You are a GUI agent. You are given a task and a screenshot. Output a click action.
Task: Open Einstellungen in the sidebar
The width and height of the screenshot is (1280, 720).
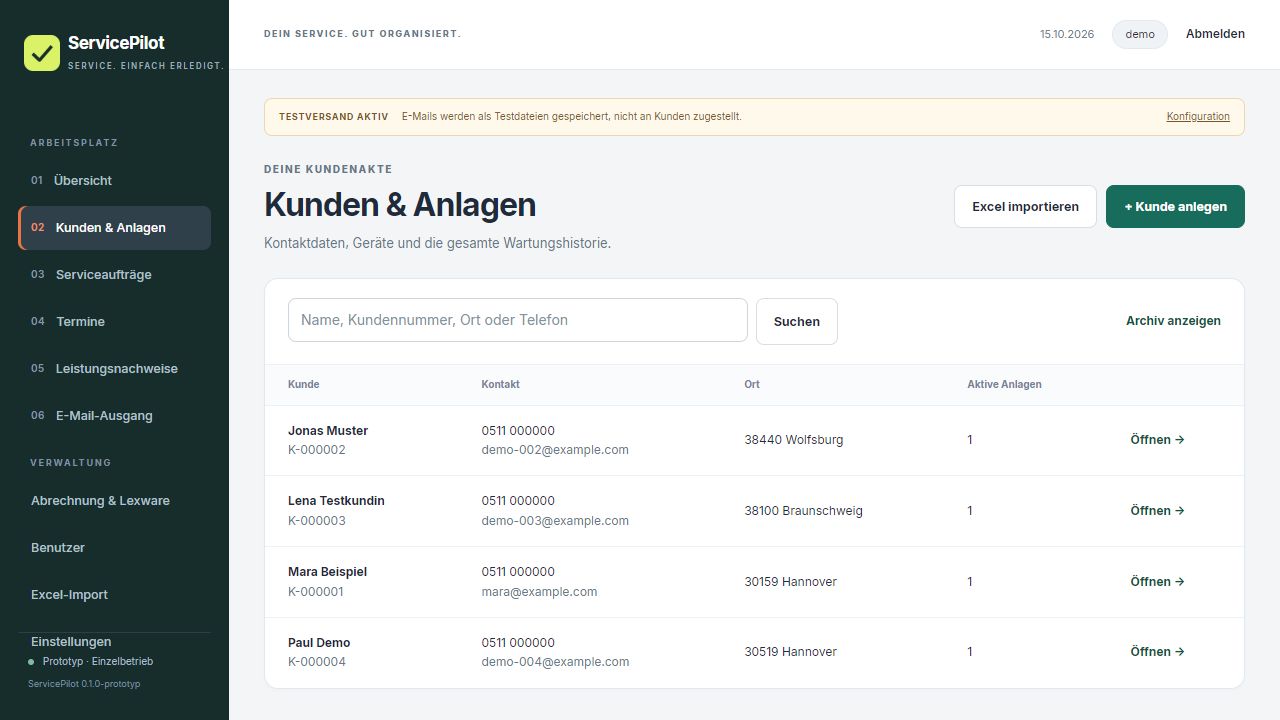71,642
